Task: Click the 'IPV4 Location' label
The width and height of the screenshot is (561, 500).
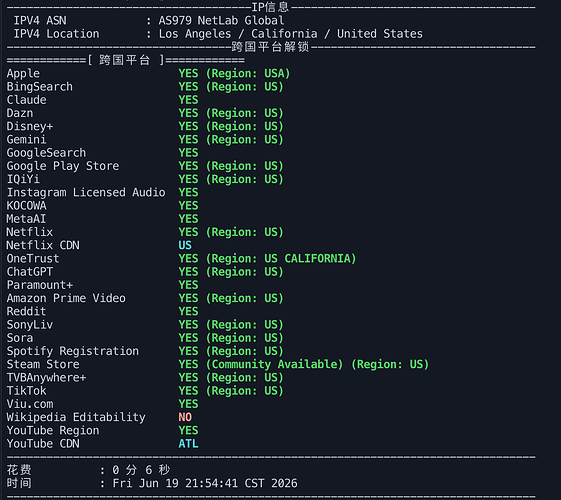Action: point(56,34)
